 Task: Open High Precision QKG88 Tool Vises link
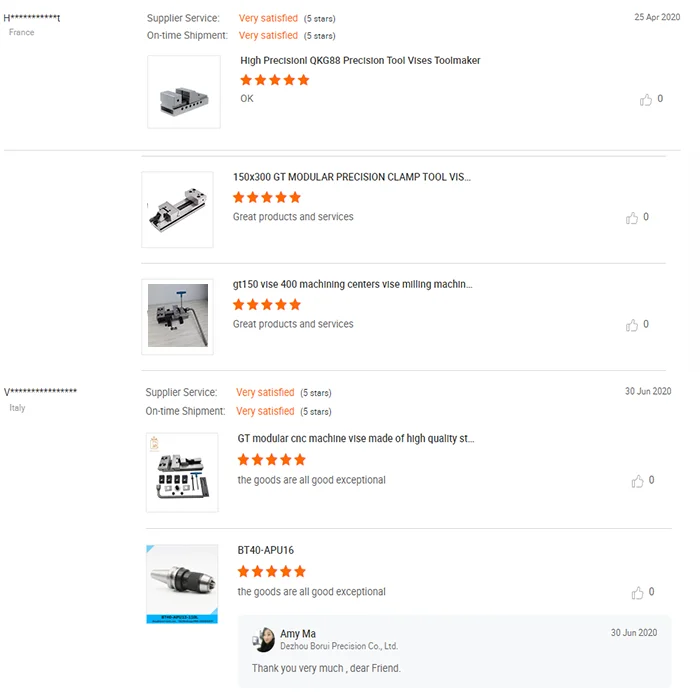tap(360, 61)
